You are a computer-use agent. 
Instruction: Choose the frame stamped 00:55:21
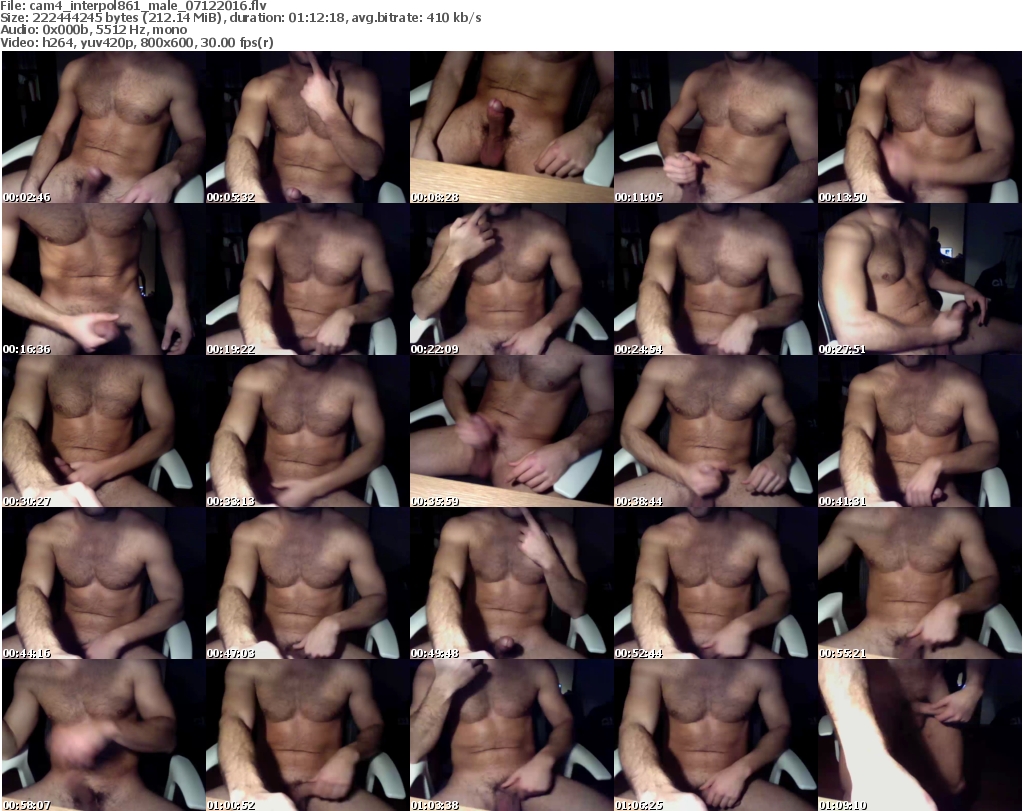[920, 583]
